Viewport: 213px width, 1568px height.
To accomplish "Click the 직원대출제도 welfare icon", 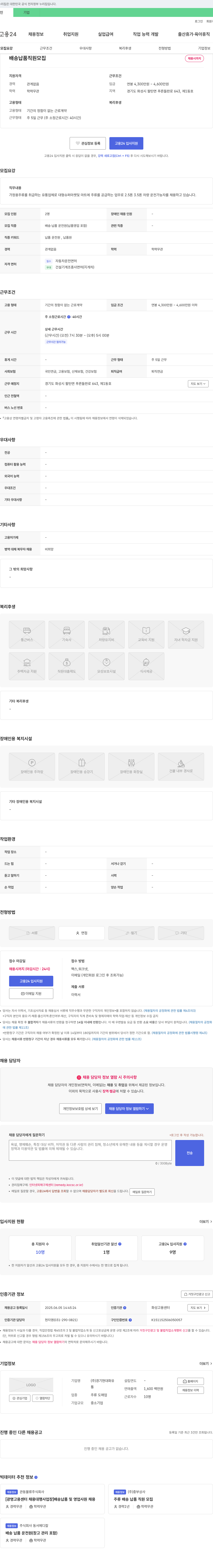I will point(66,666).
